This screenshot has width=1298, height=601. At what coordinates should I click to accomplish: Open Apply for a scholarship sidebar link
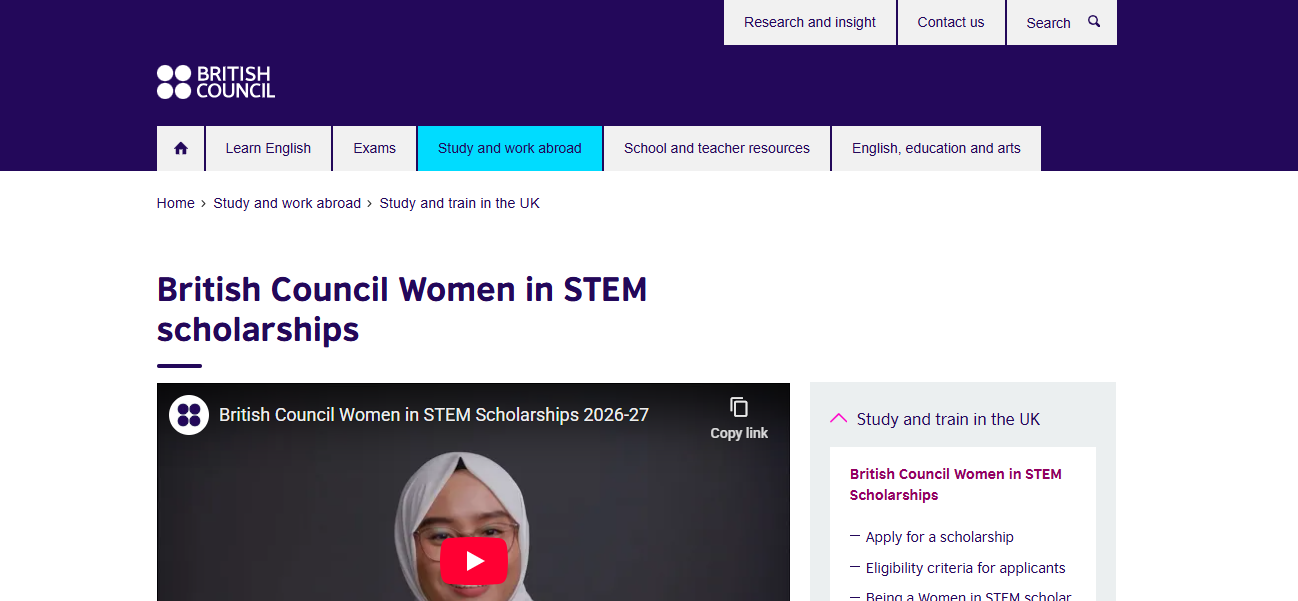click(940, 537)
